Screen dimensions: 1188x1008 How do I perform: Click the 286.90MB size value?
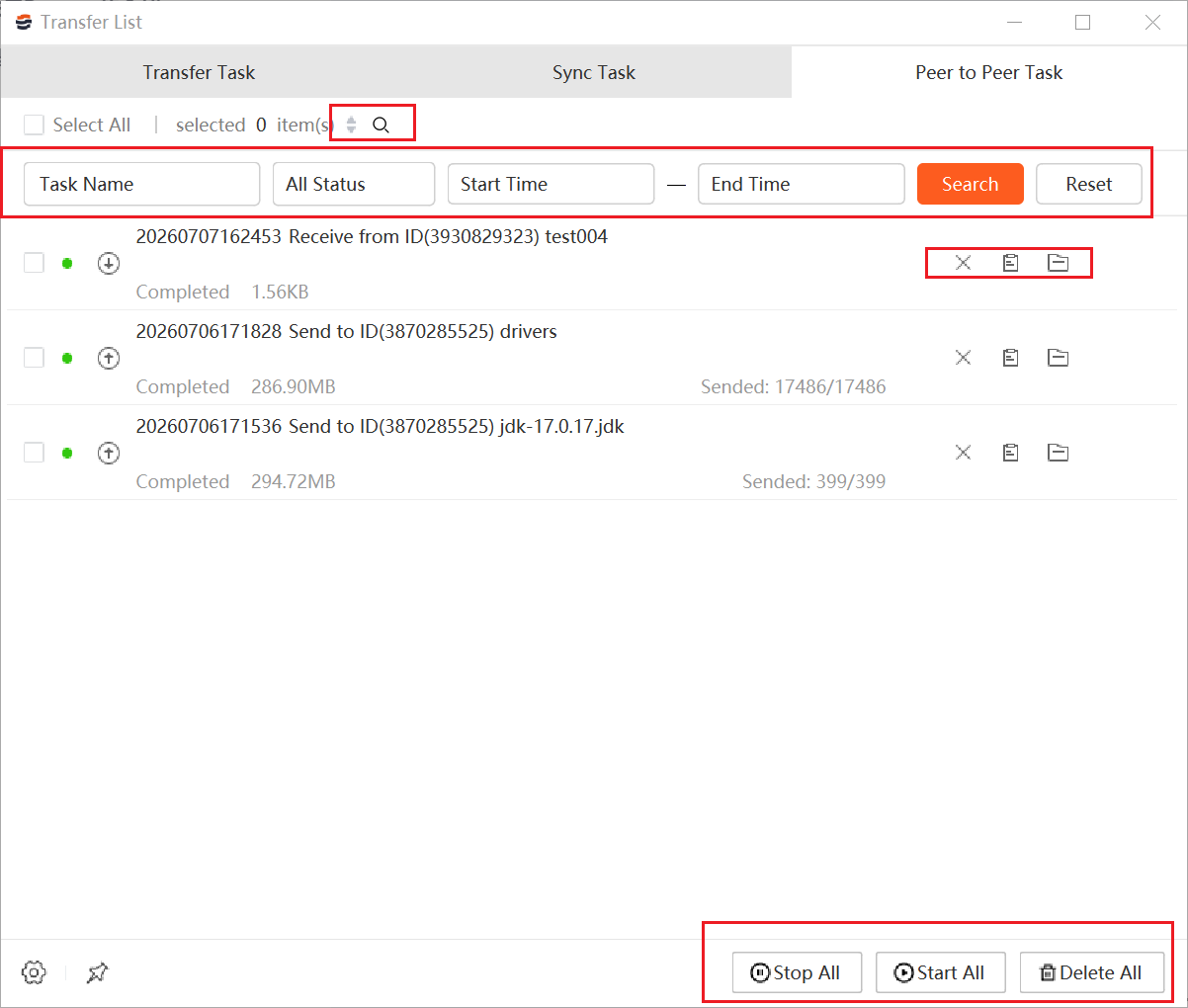point(294,386)
